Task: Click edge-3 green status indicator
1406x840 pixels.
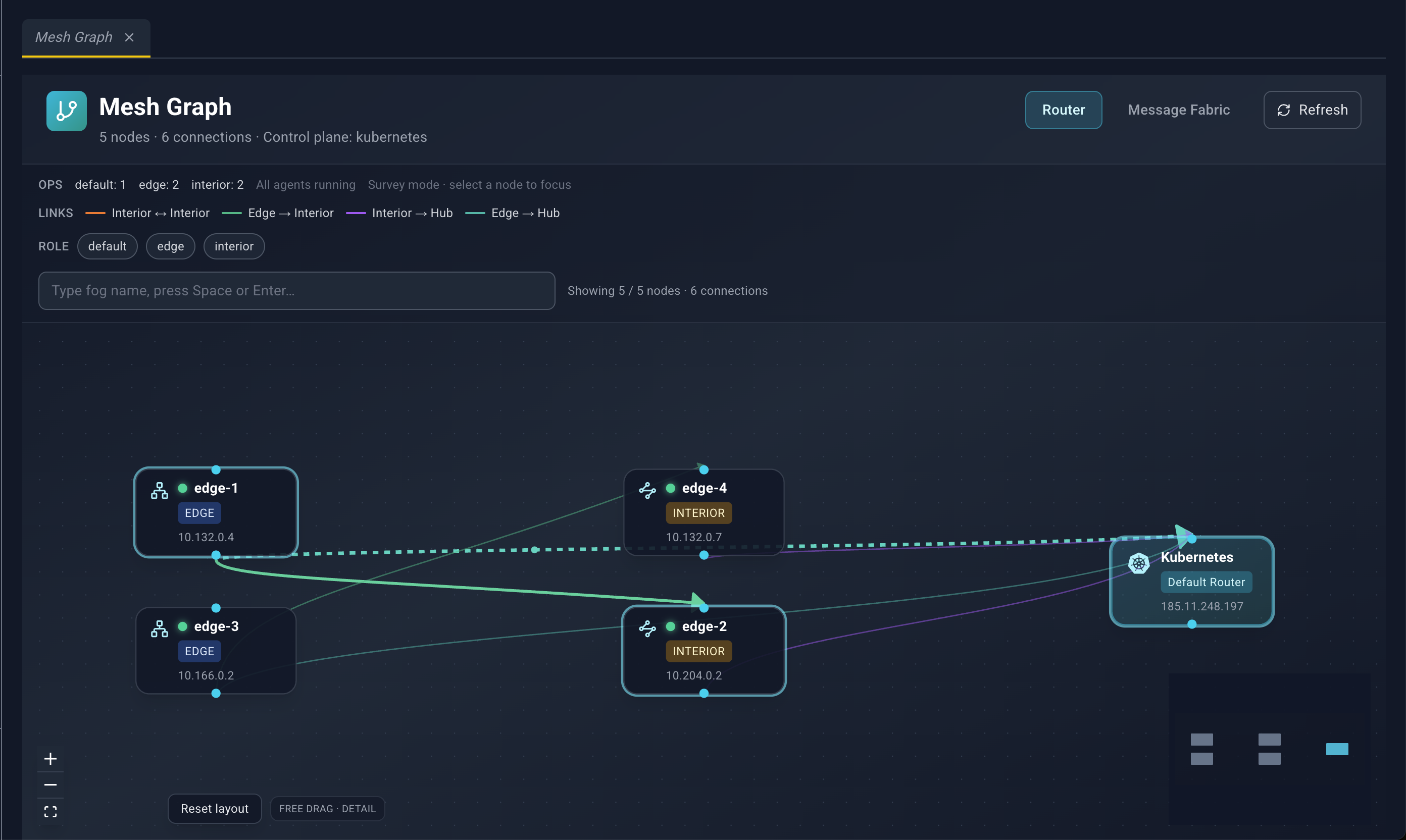Action: point(182,626)
